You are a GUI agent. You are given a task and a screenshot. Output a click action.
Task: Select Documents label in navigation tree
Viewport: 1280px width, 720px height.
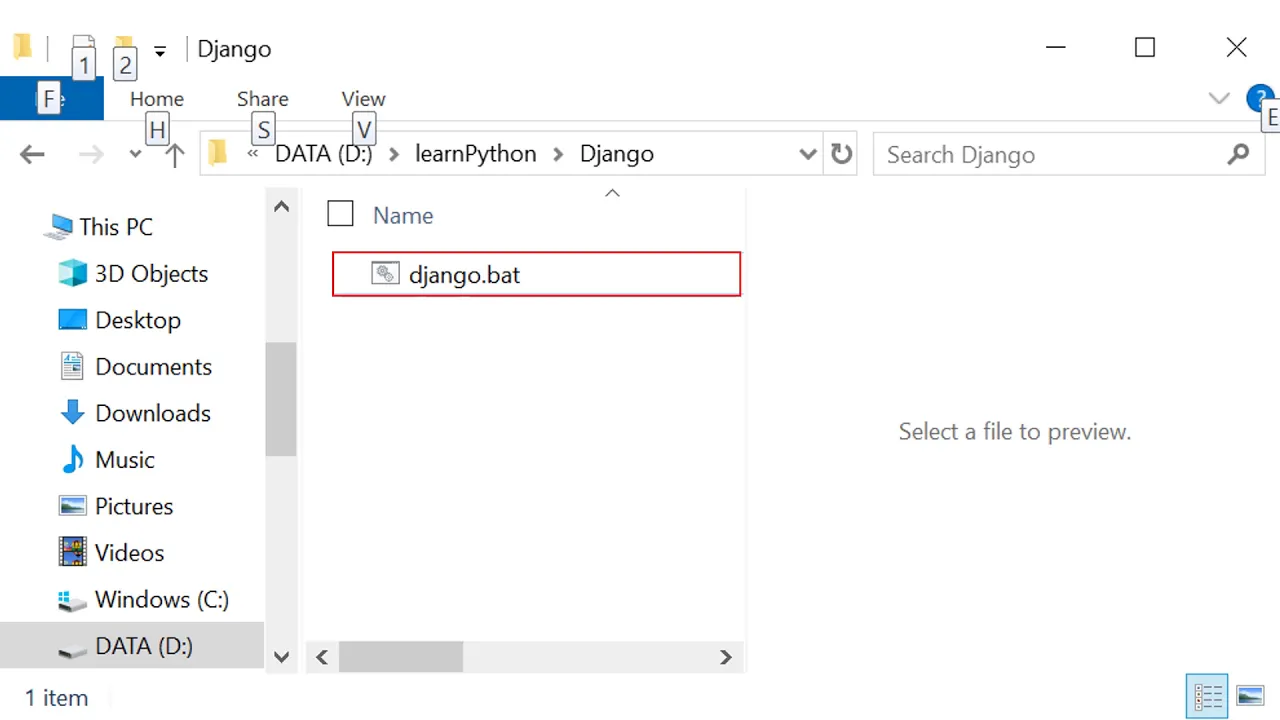pyautogui.click(x=153, y=367)
